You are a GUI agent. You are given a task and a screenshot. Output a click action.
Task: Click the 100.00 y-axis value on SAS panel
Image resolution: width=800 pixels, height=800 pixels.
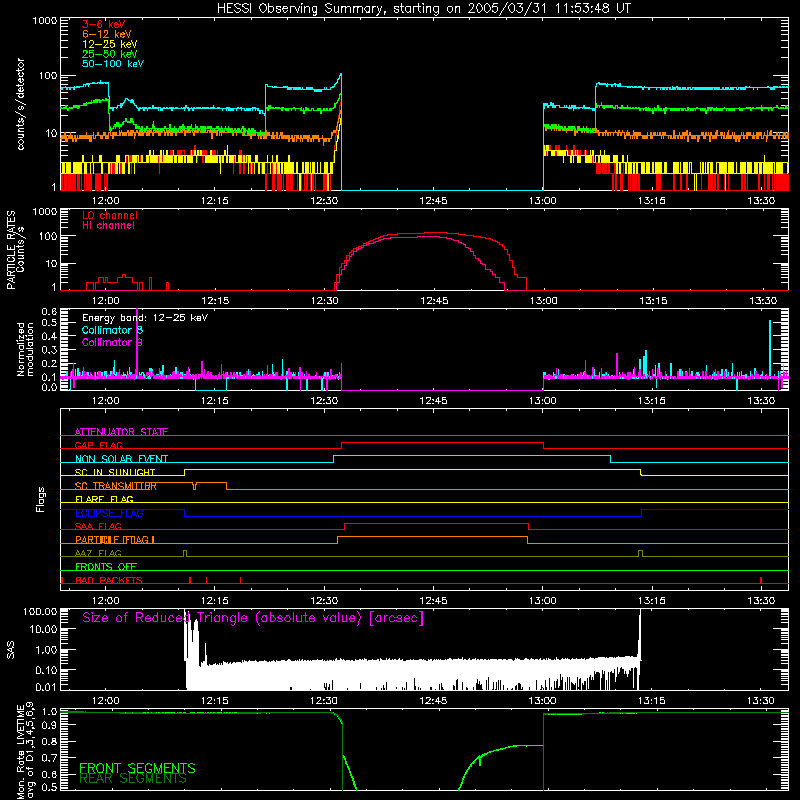point(40,611)
